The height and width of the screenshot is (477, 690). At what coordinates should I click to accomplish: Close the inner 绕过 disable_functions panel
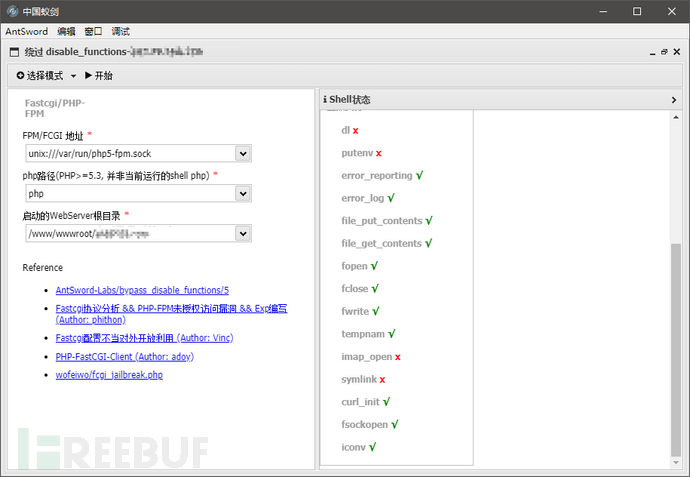point(677,52)
